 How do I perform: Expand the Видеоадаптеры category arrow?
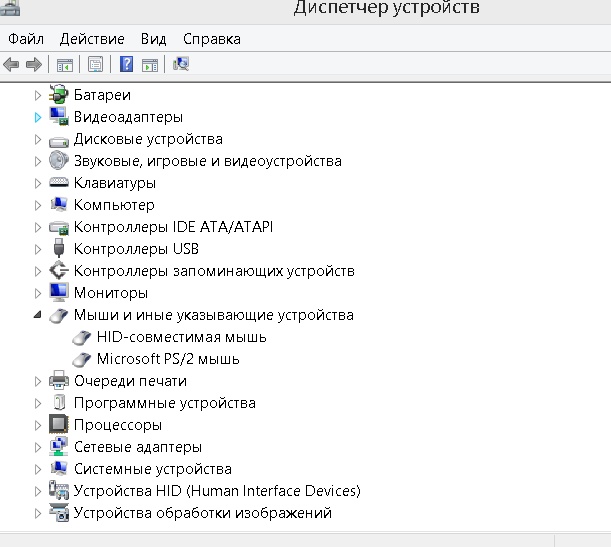click(38, 117)
